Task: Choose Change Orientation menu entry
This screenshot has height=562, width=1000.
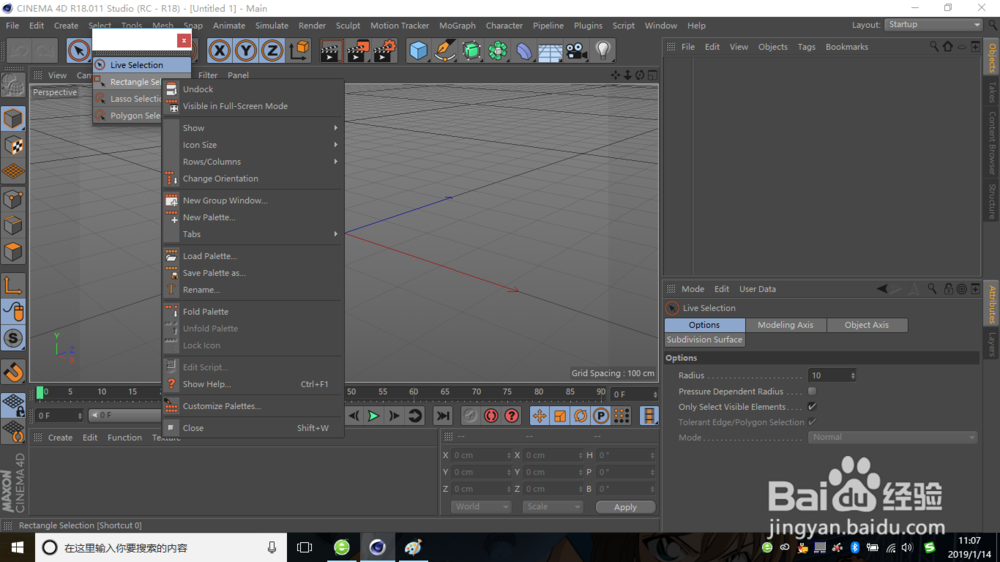Action: tap(254, 179)
